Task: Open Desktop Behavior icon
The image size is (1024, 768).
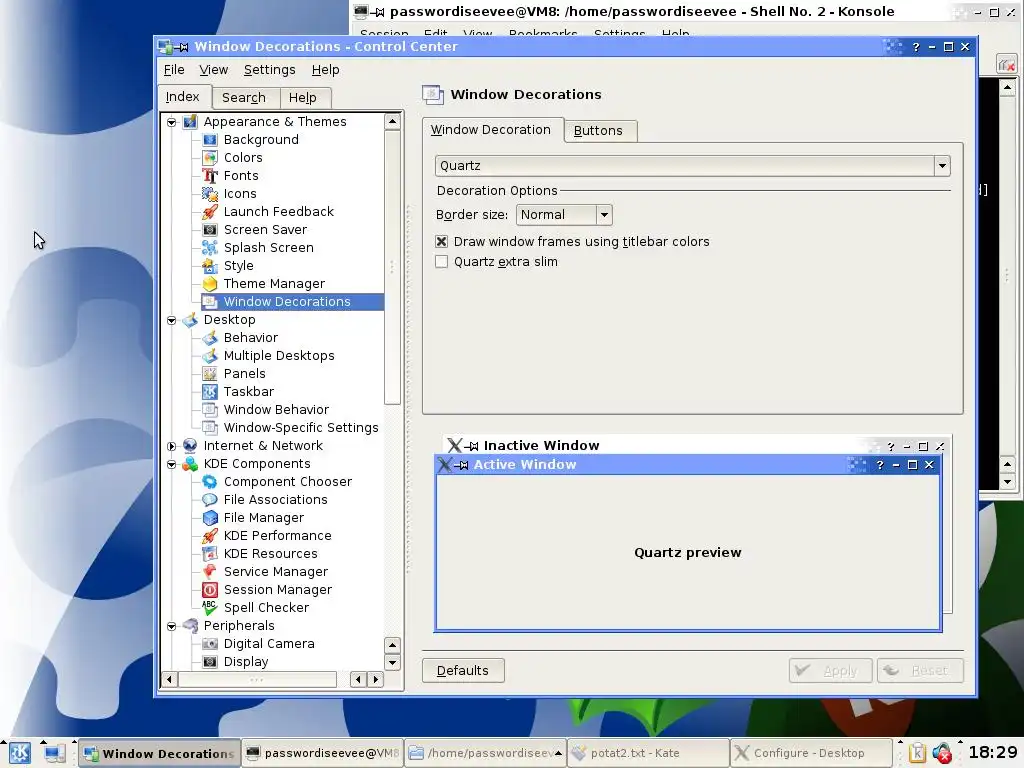Action: tap(210, 338)
